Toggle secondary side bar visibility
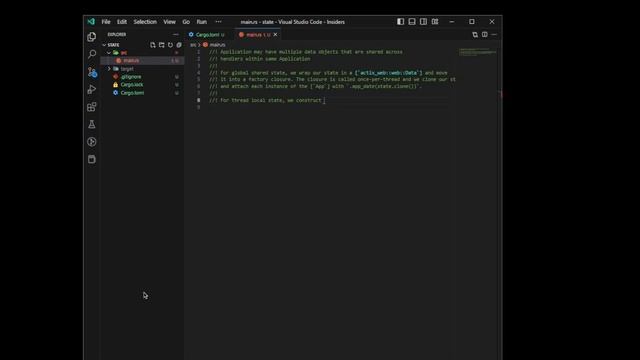 click(423, 22)
